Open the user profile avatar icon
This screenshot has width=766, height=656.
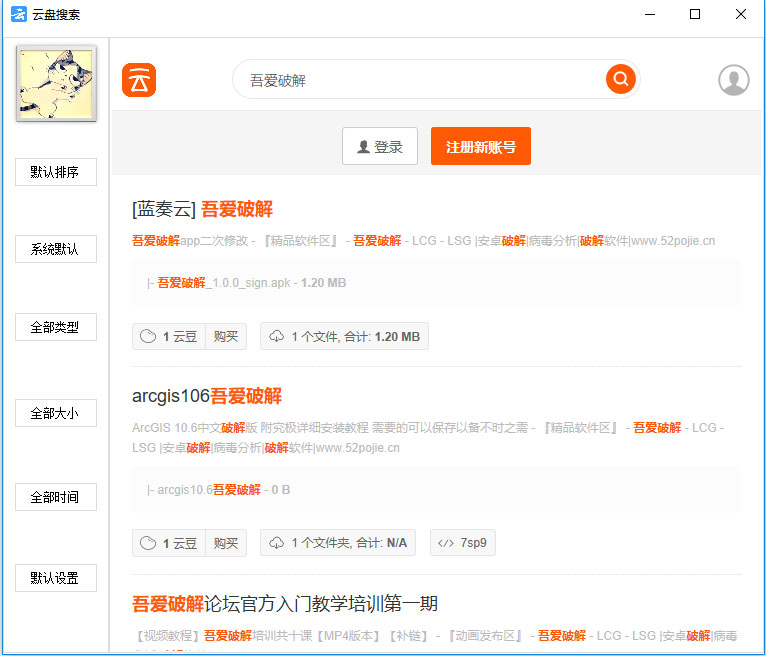733,80
